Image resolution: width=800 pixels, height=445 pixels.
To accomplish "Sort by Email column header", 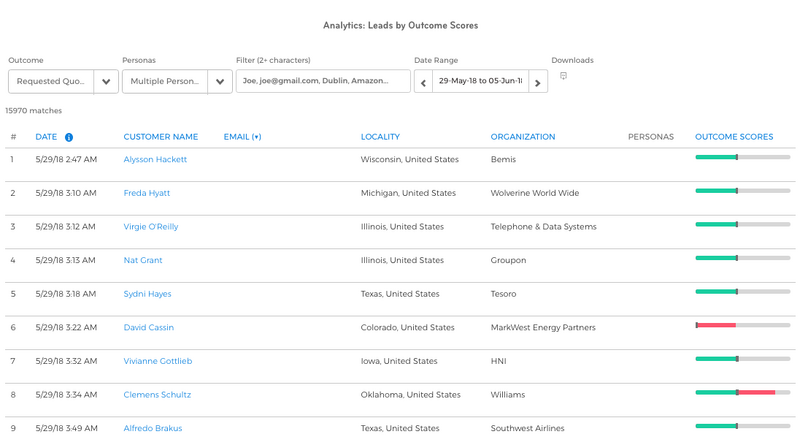I will click(x=242, y=137).
